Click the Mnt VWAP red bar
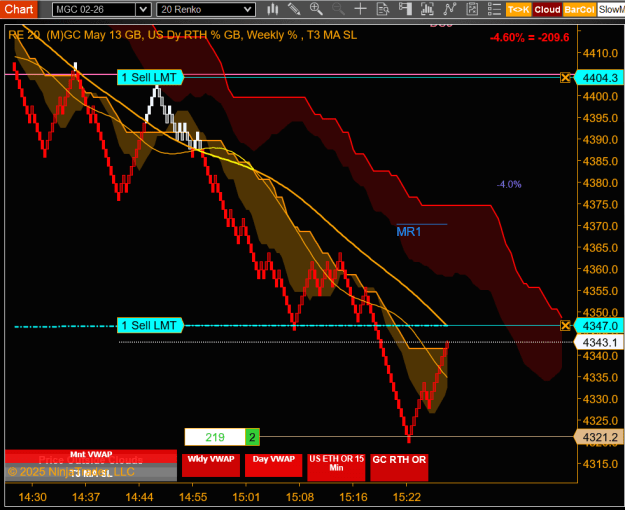 click(91, 456)
